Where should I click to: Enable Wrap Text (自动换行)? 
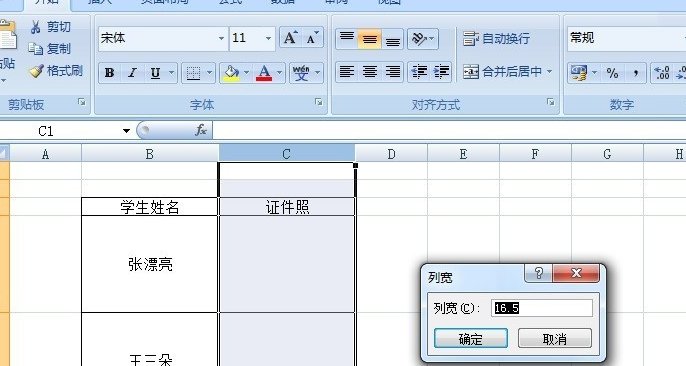pyautogui.click(x=496, y=38)
